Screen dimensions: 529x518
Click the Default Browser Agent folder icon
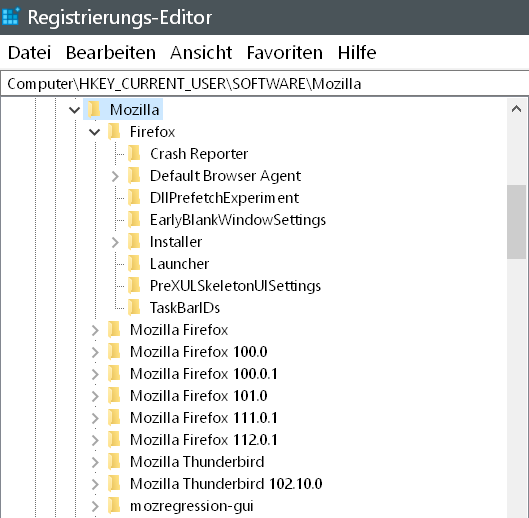click(134, 175)
